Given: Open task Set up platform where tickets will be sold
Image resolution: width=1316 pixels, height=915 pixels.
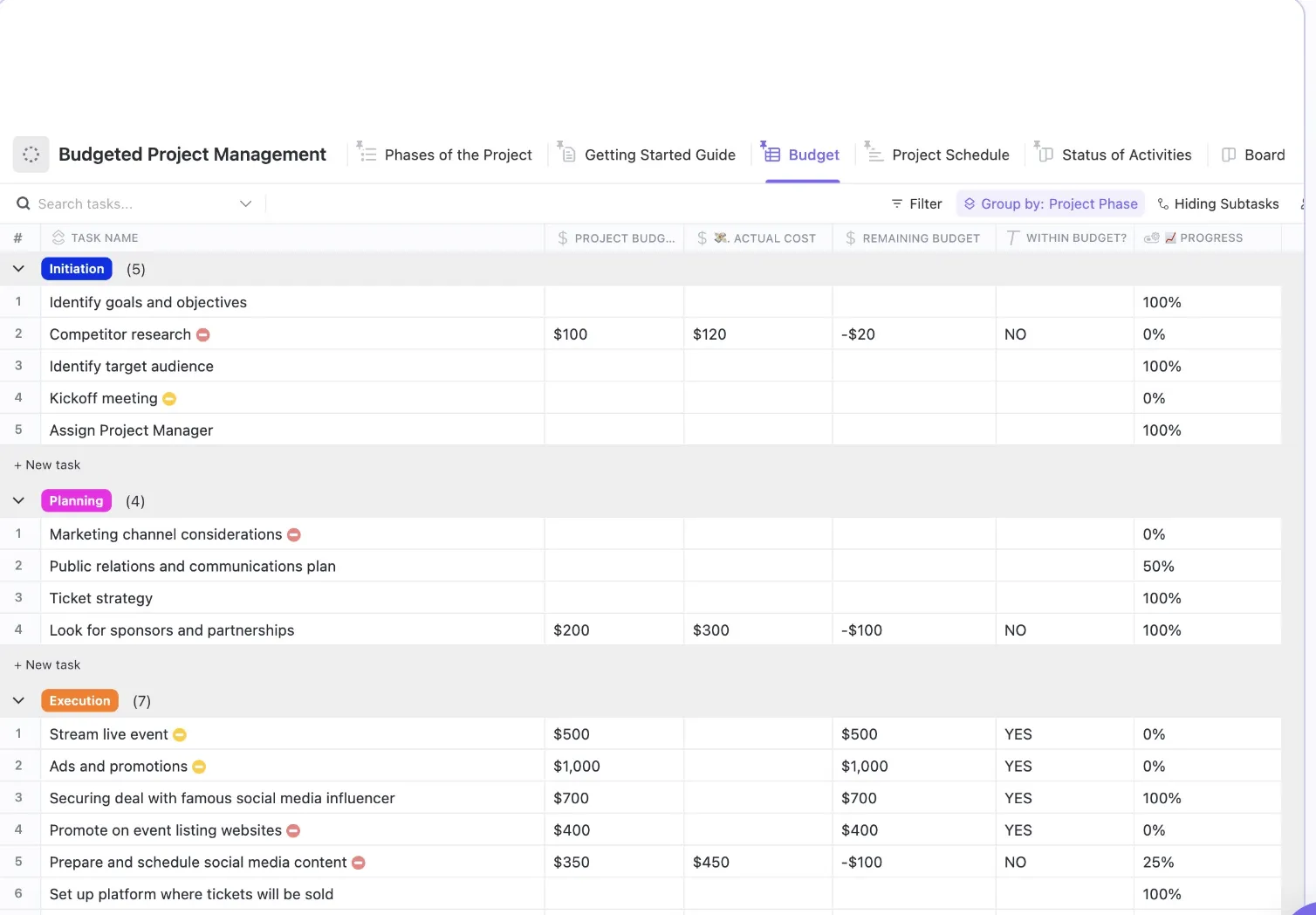Looking at the screenshot, I should coord(191,894).
